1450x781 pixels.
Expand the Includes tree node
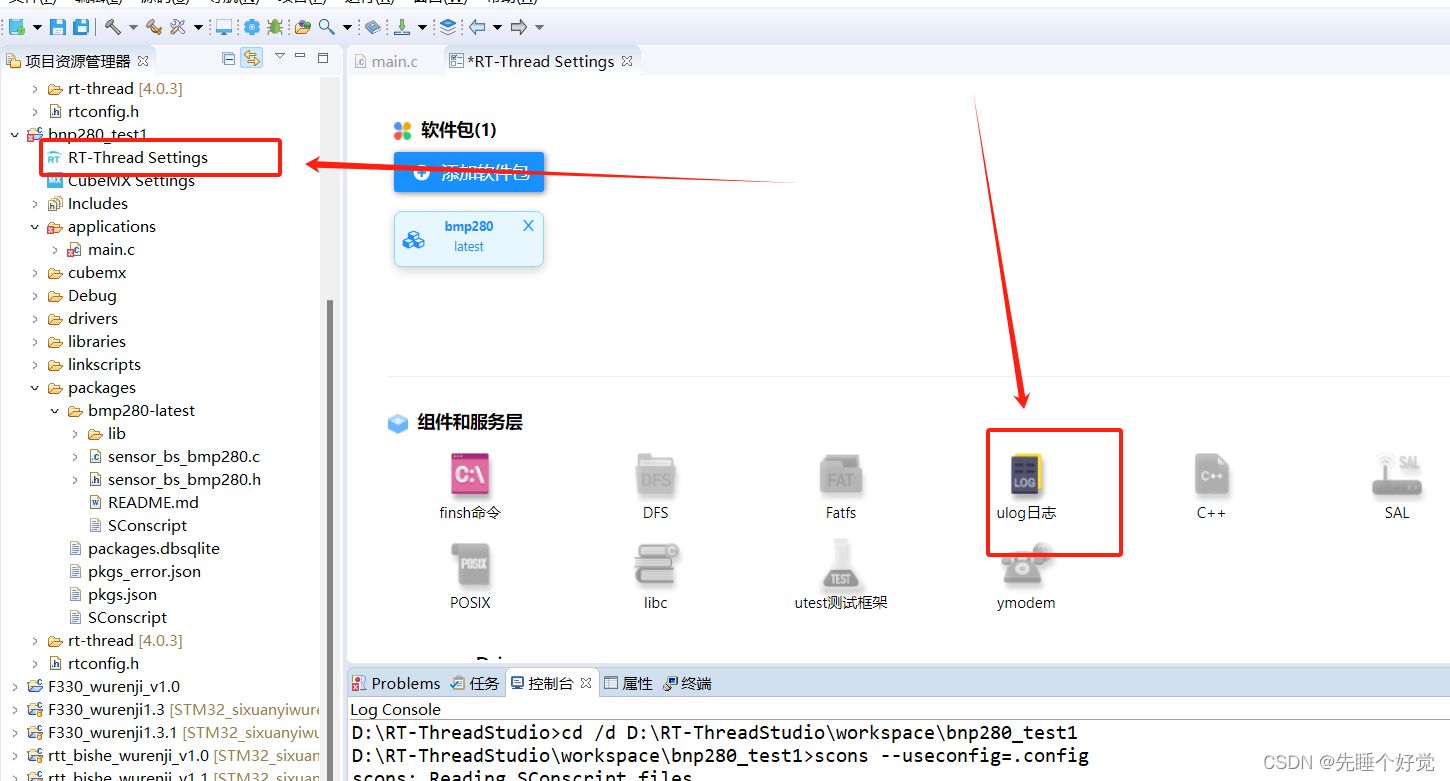point(34,204)
